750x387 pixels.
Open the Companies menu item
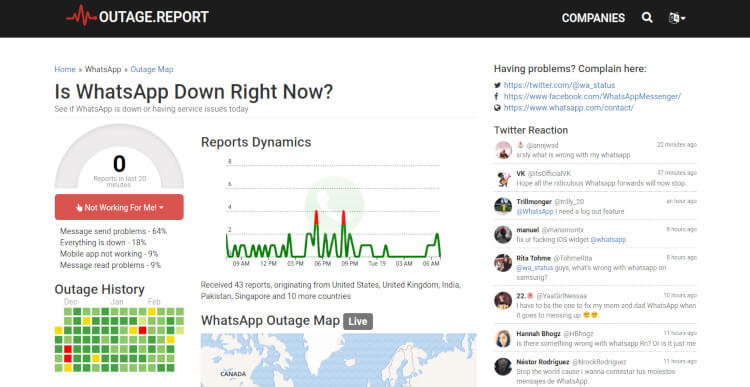coord(593,18)
